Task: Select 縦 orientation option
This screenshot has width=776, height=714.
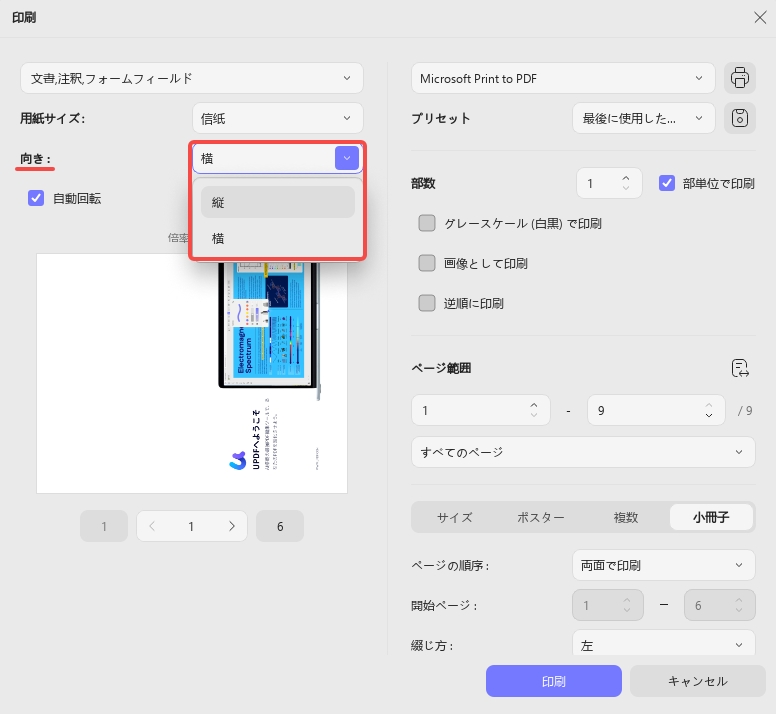Action: 278,202
